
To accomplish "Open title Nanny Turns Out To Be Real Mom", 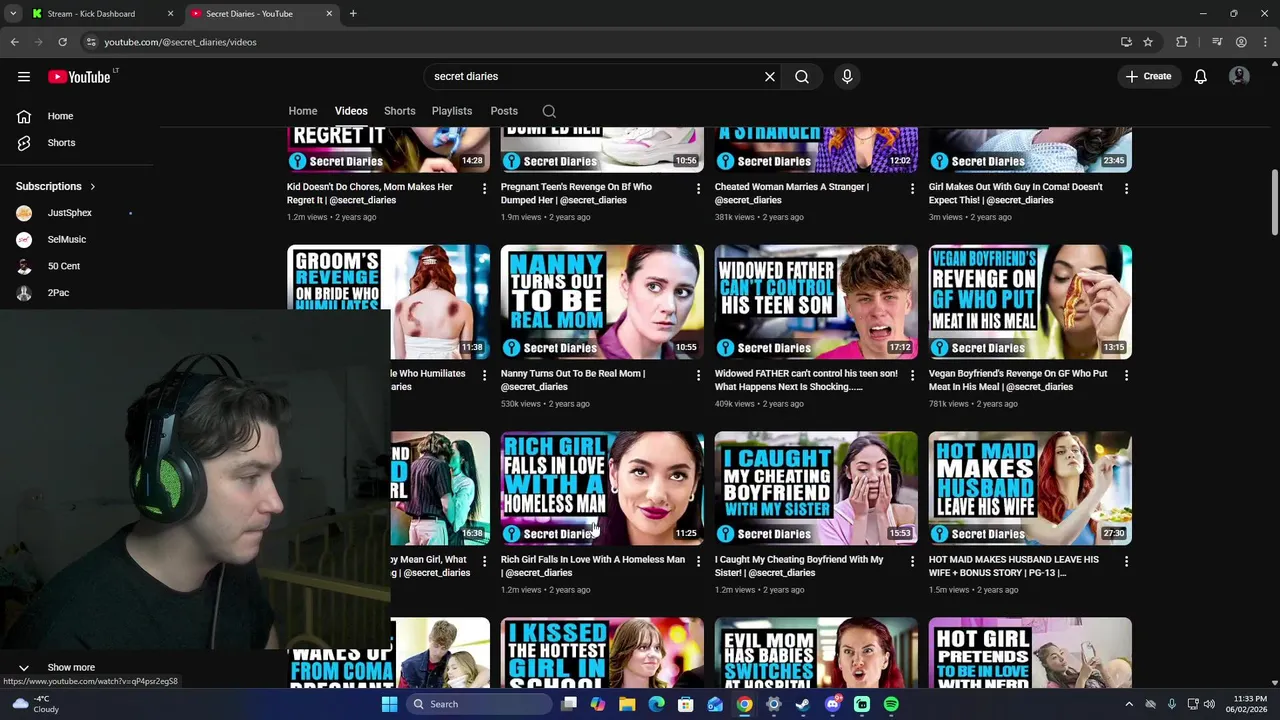I will point(573,380).
